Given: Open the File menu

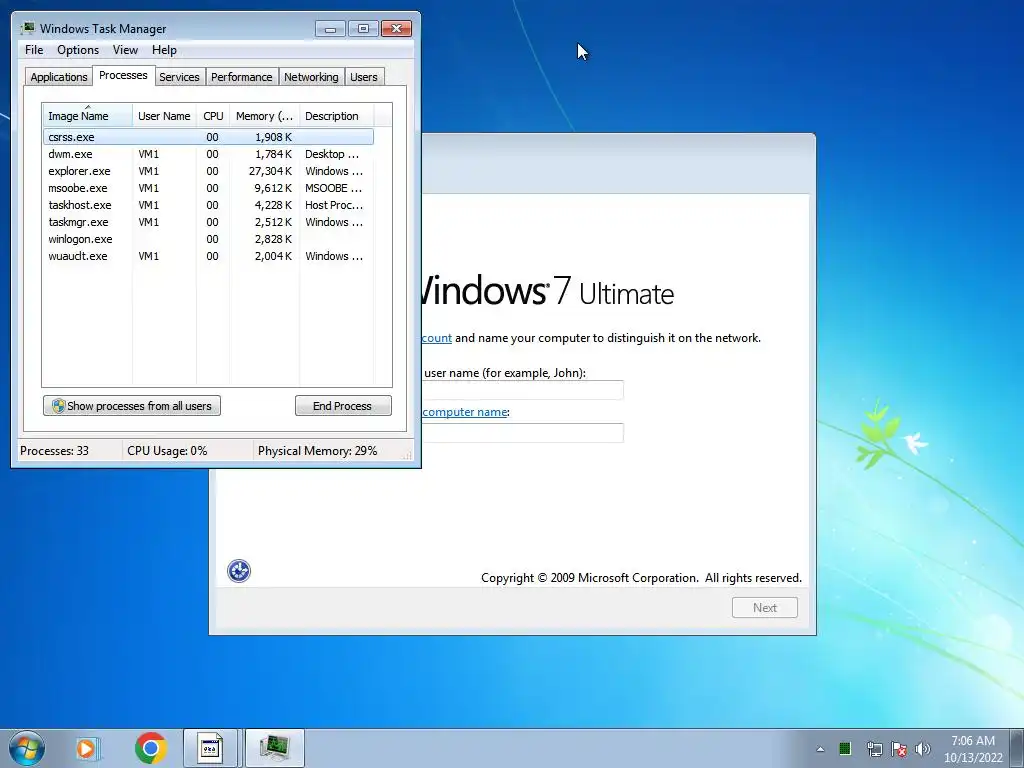Looking at the screenshot, I should [34, 50].
